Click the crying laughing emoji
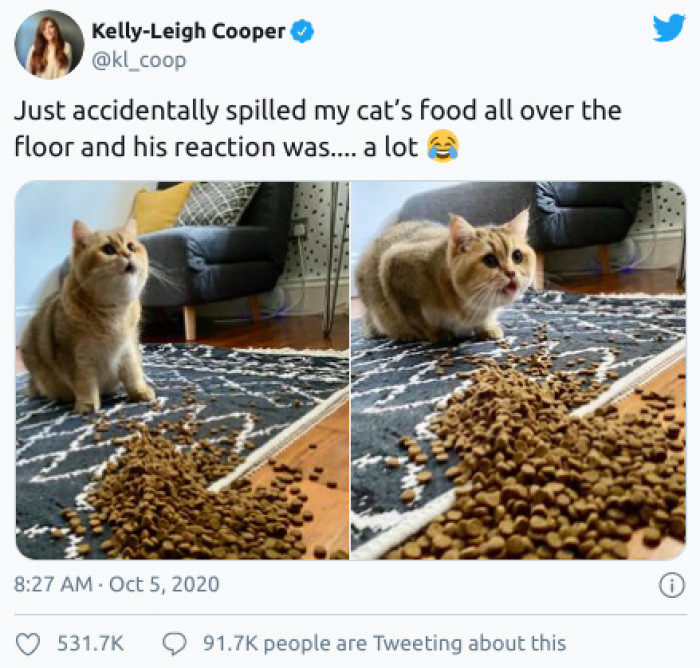The width and height of the screenshot is (700, 668). (443, 147)
